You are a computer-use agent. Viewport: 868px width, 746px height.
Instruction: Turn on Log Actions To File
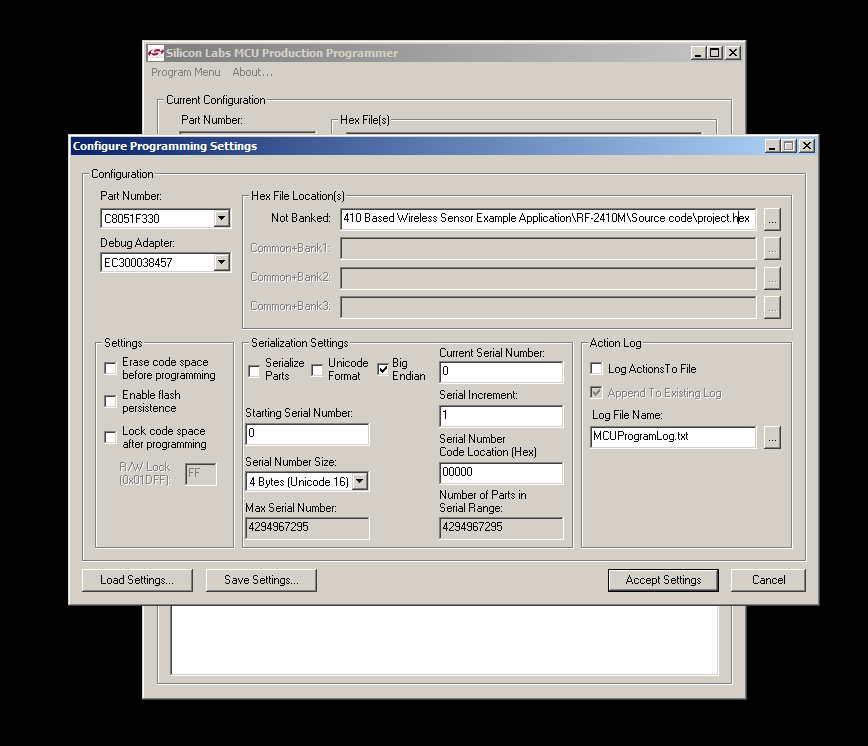coord(595,368)
